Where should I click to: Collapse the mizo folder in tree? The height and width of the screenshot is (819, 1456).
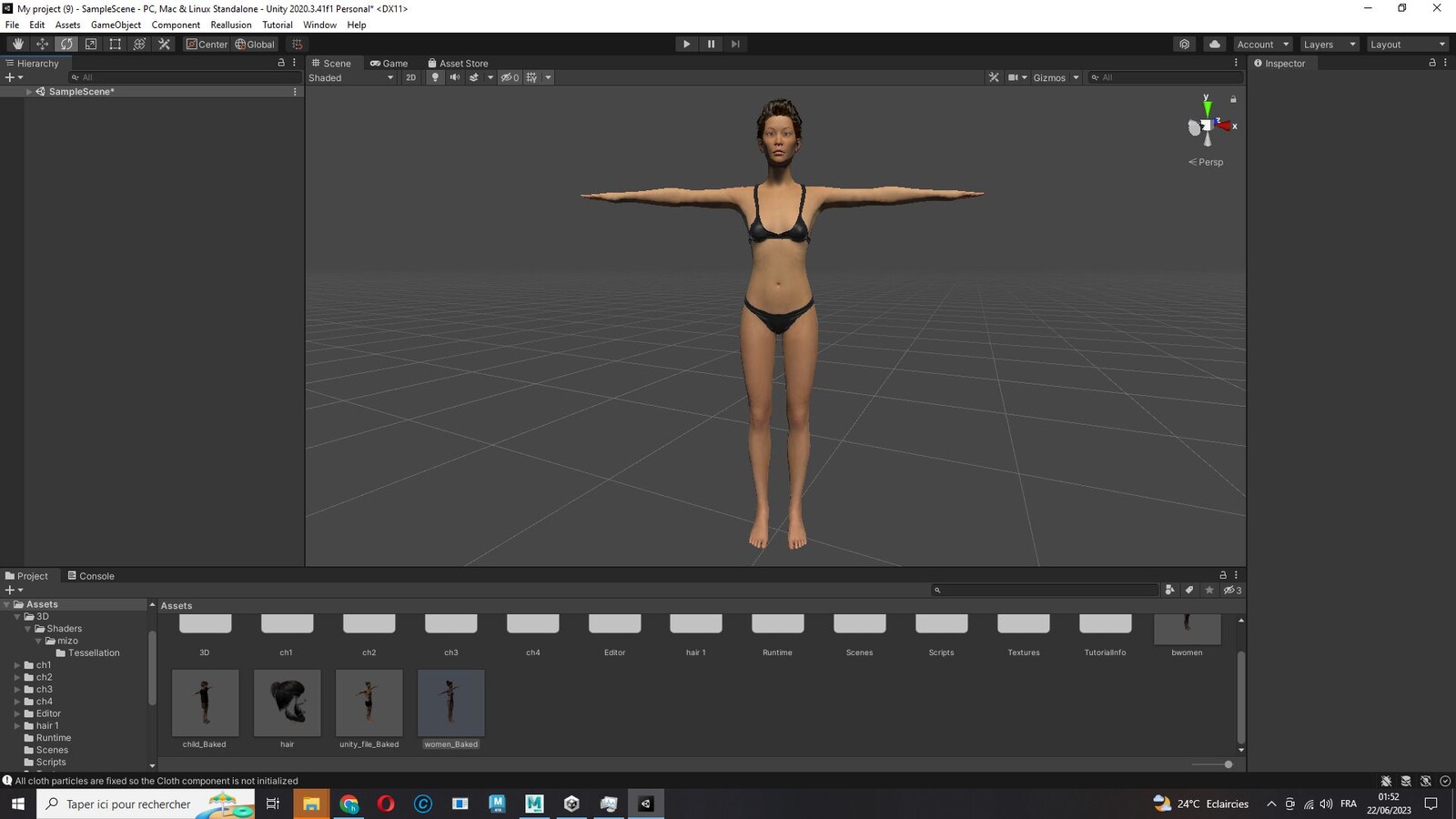(38, 641)
